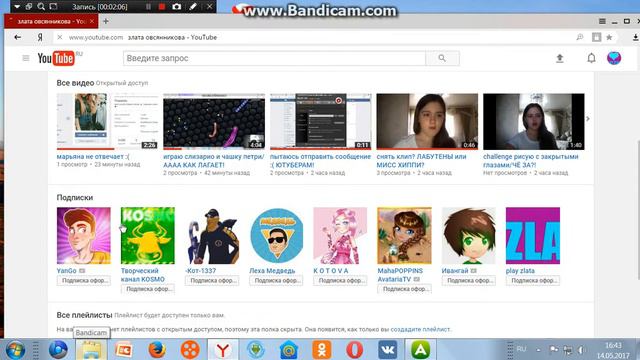This screenshot has height=360, width=640.
Task: Open the 'Леха Медведь' channel link
Action: click(x=272, y=271)
